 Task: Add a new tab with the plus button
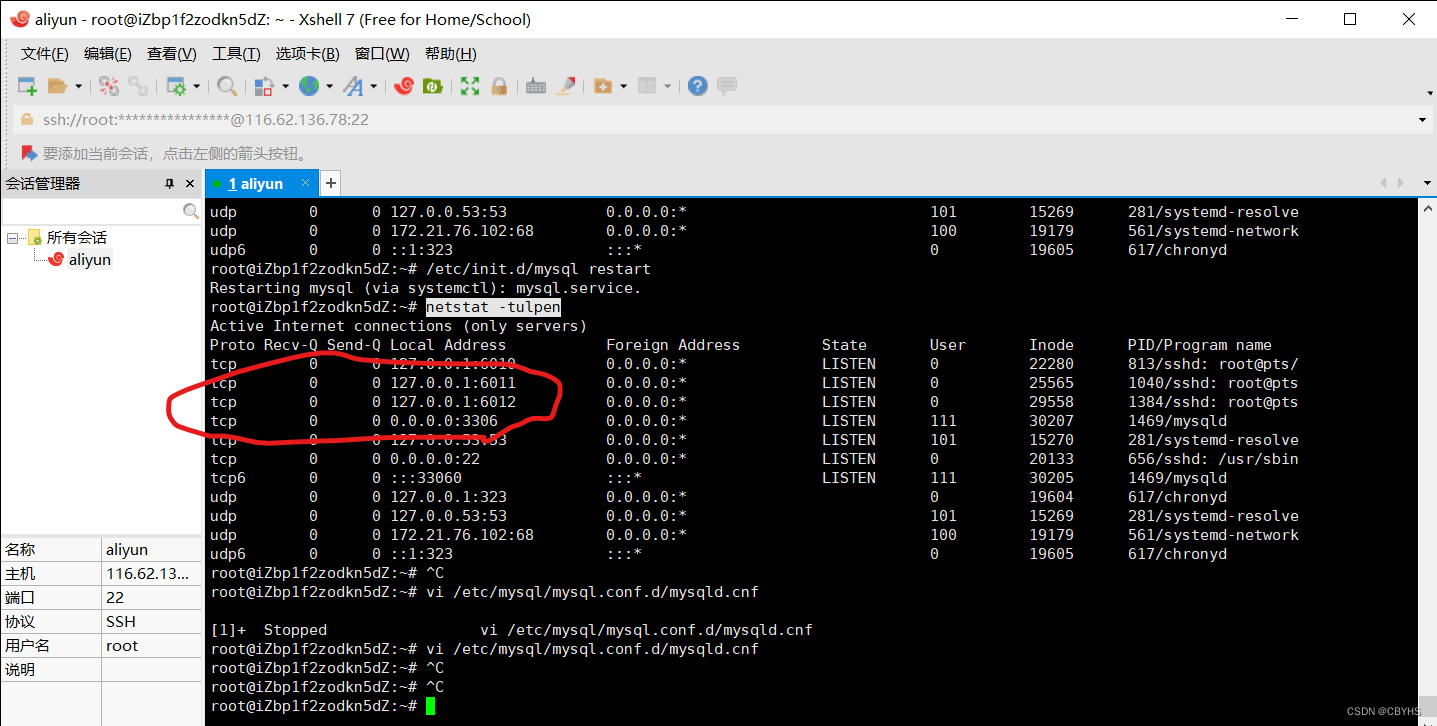330,183
